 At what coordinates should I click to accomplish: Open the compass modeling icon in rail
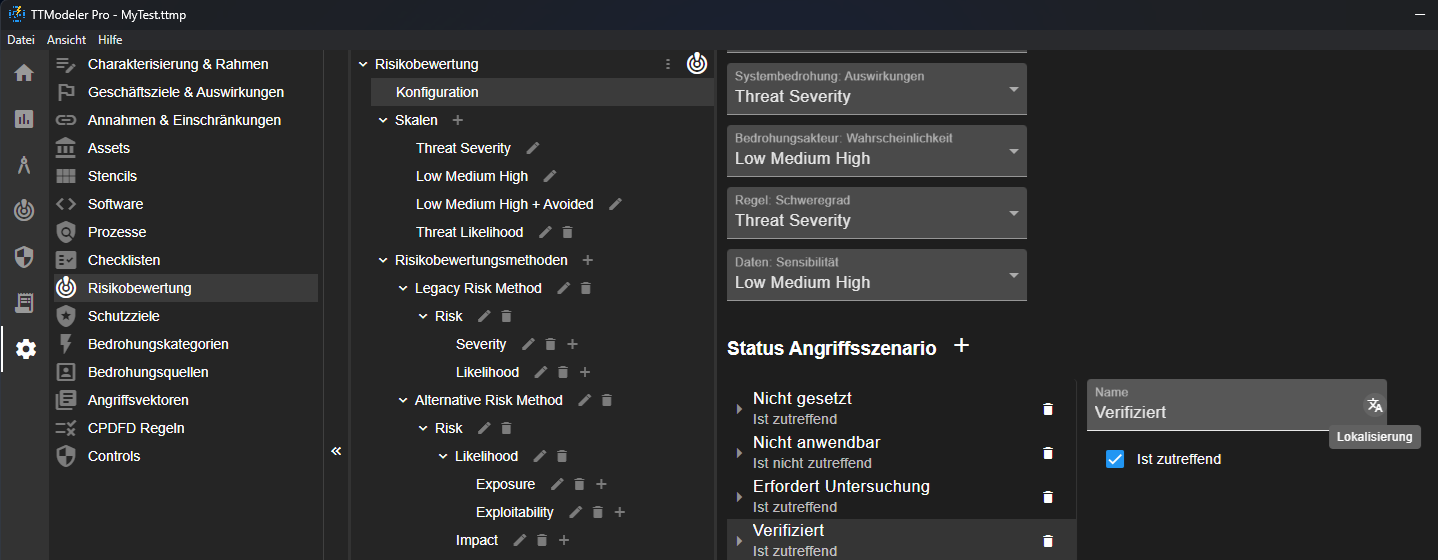[24, 165]
